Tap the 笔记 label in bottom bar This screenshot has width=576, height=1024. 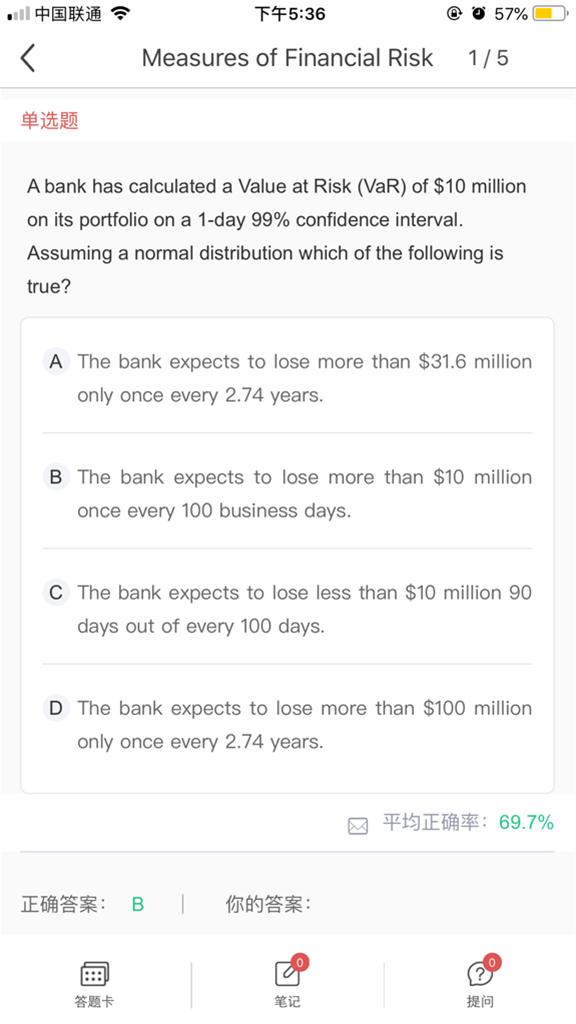pos(287,1002)
